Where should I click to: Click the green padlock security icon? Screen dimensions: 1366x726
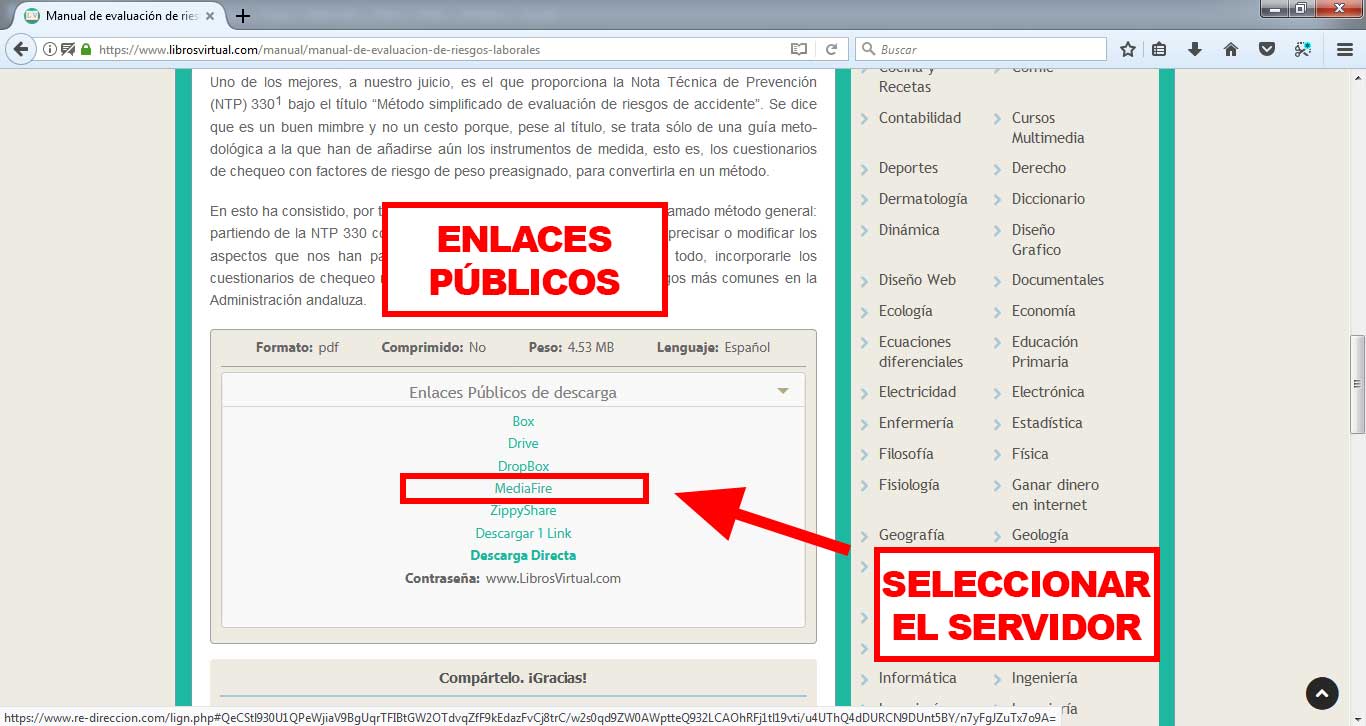85,49
